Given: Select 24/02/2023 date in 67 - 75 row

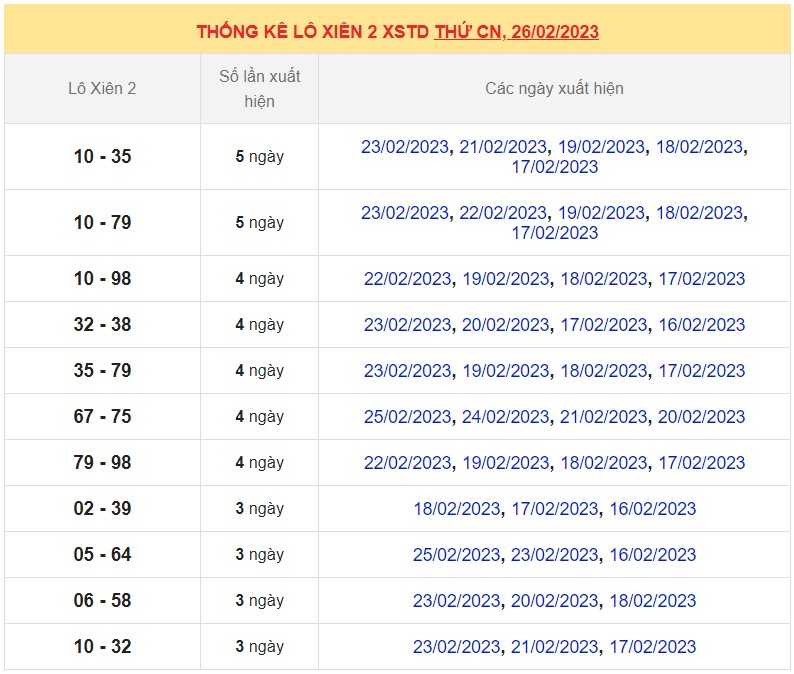Looking at the screenshot, I should 505,417.
